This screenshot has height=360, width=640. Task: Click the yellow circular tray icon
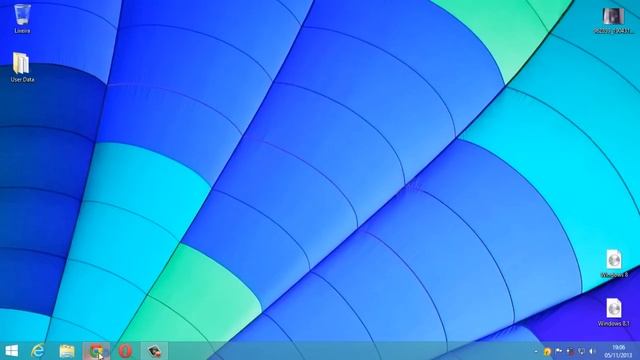(x=547, y=351)
